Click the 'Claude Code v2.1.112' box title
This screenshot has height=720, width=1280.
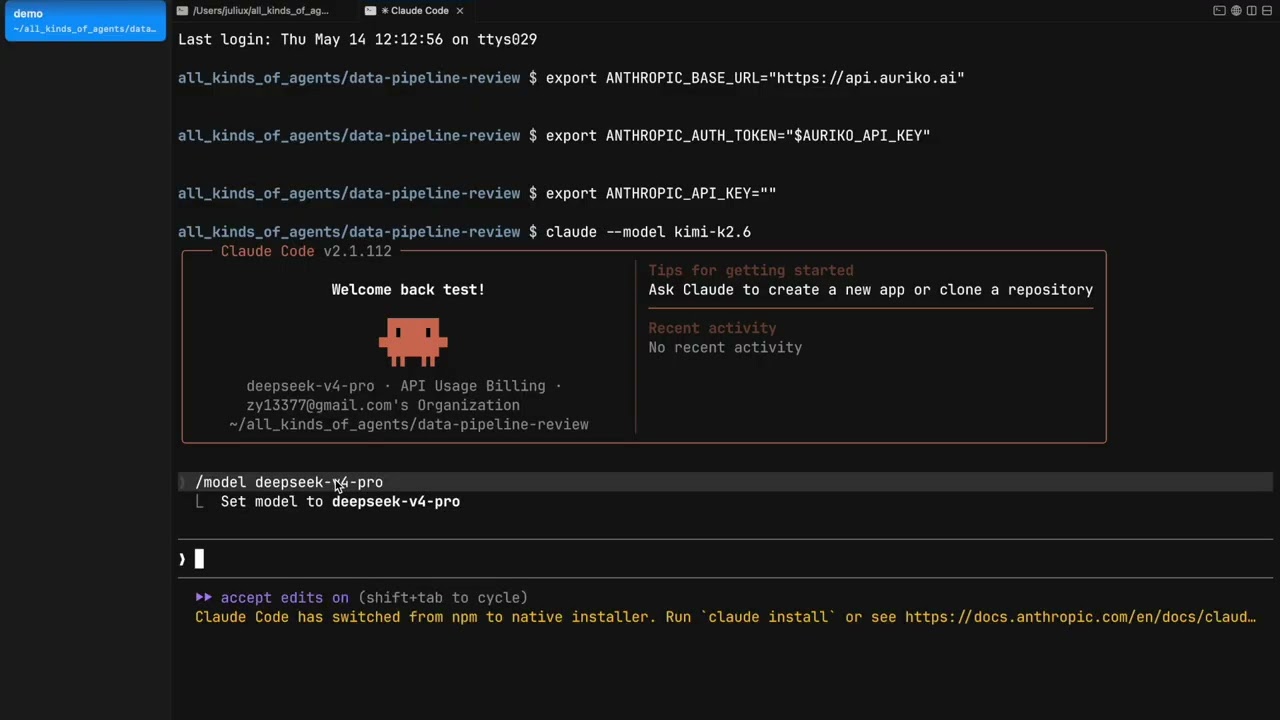point(306,251)
